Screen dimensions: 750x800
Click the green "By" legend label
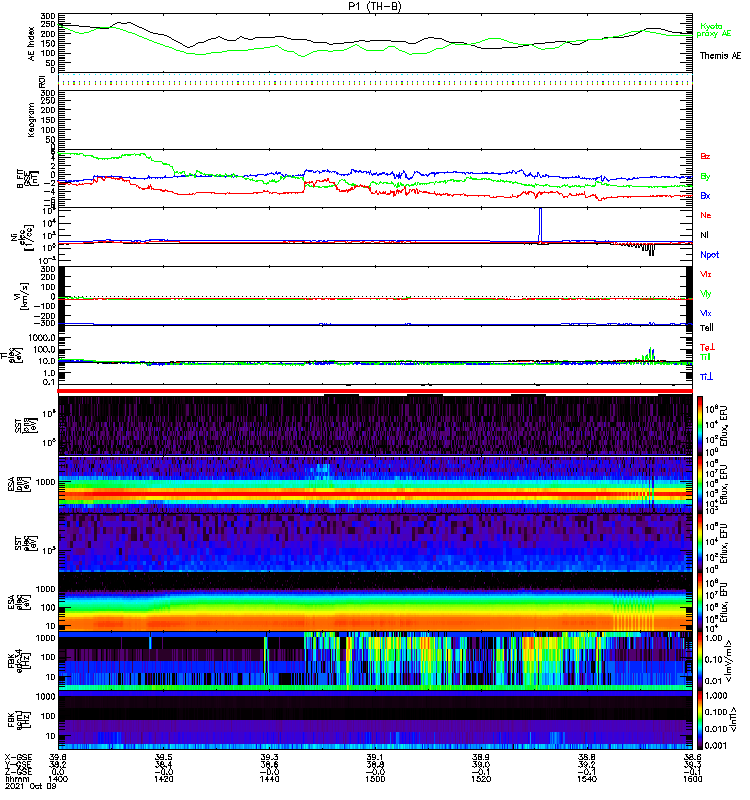[x=705, y=177]
